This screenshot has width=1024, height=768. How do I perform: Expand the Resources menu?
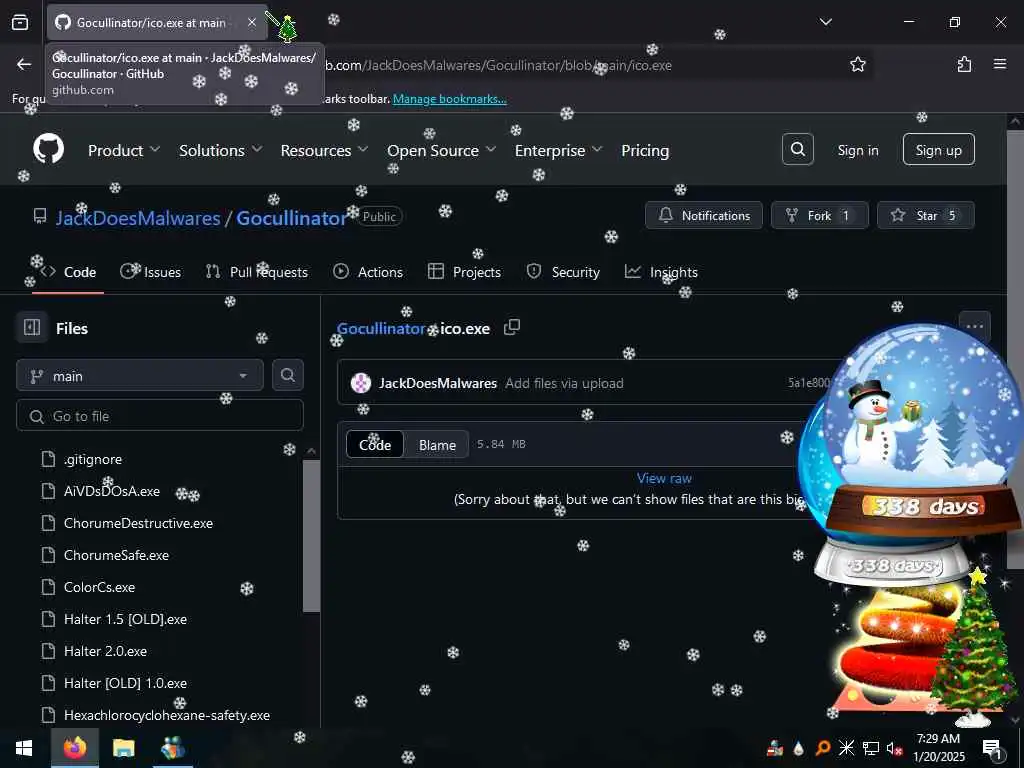click(324, 150)
